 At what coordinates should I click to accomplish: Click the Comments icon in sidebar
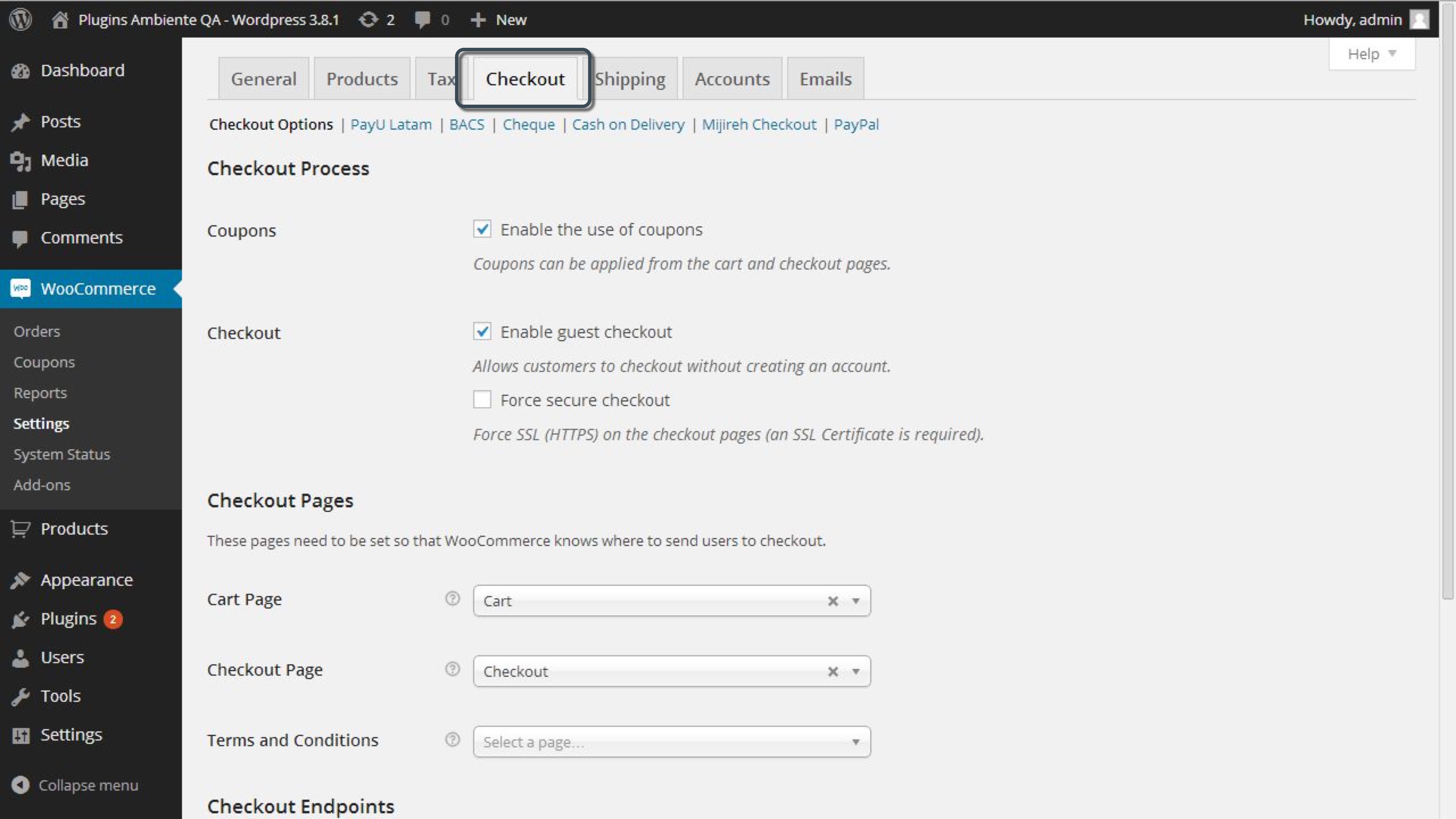click(x=22, y=237)
